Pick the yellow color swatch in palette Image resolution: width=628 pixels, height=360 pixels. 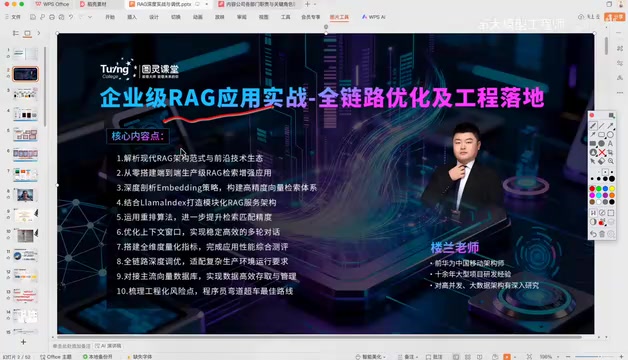coord(612,189)
